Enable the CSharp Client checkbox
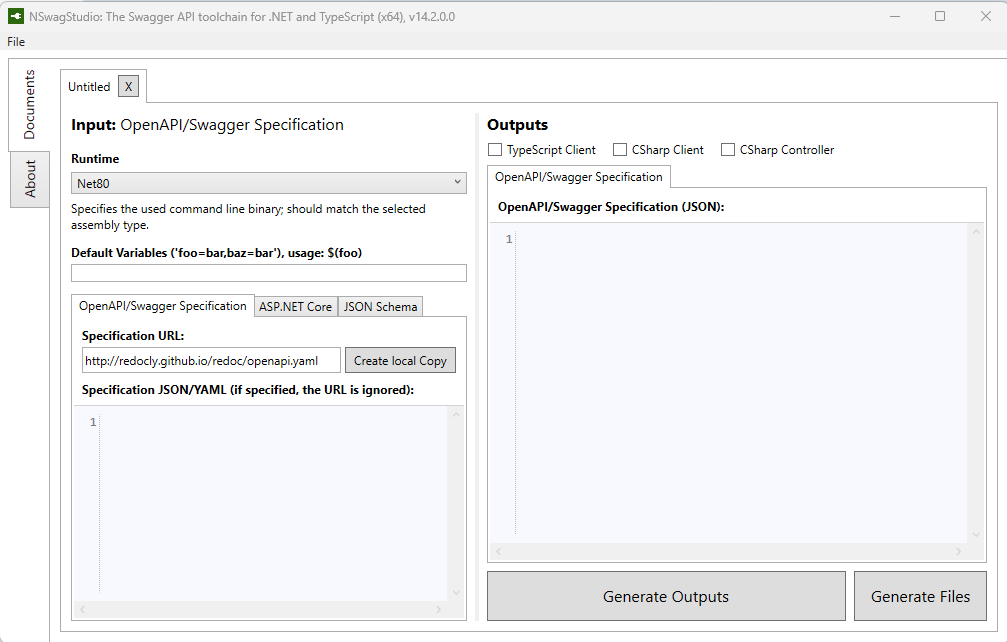The width and height of the screenshot is (1007, 642). pos(620,150)
